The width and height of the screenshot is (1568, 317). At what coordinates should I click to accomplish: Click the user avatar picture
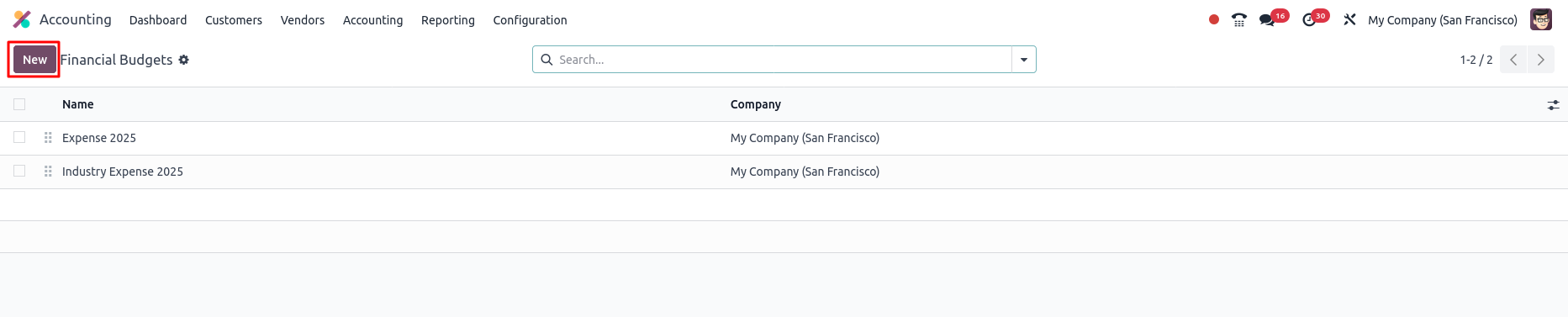[1541, 19]
